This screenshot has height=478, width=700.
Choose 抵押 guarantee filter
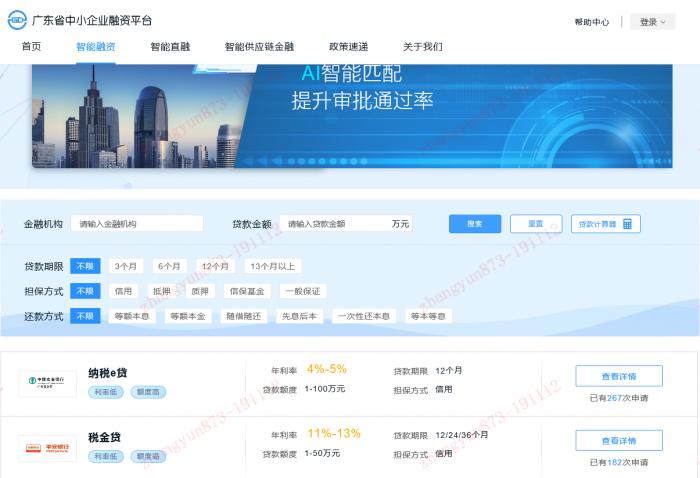click(x=162, y=291)
